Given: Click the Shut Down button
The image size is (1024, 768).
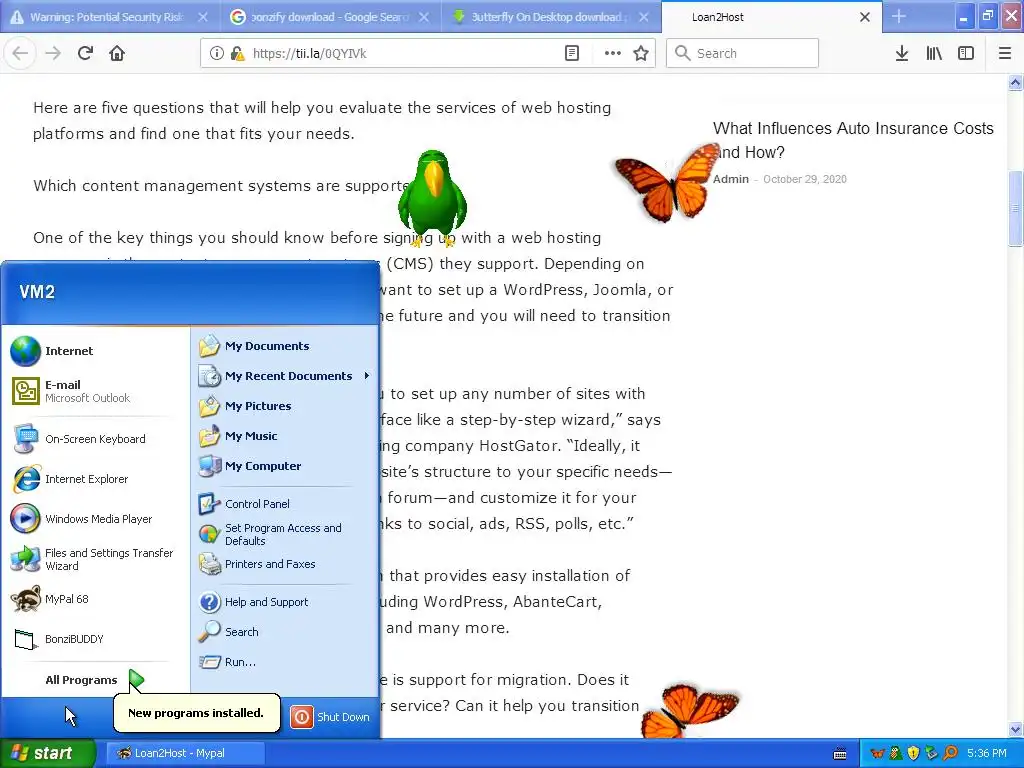Looking at the screenshot, I should (330, 716).
